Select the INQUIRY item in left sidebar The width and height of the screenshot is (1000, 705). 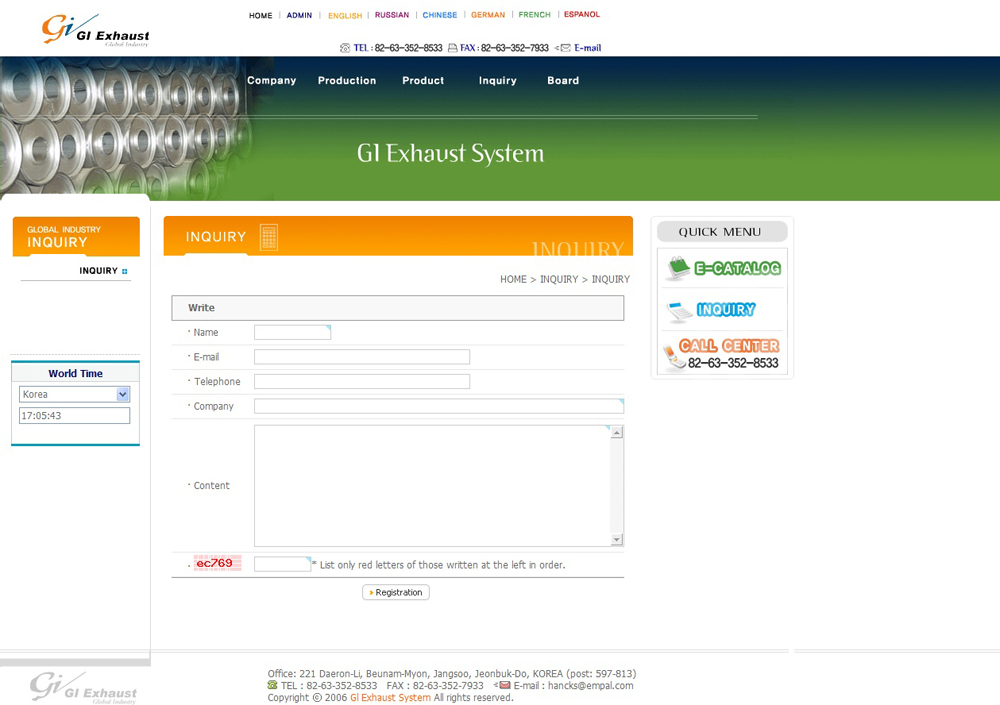tap(99, 271)
